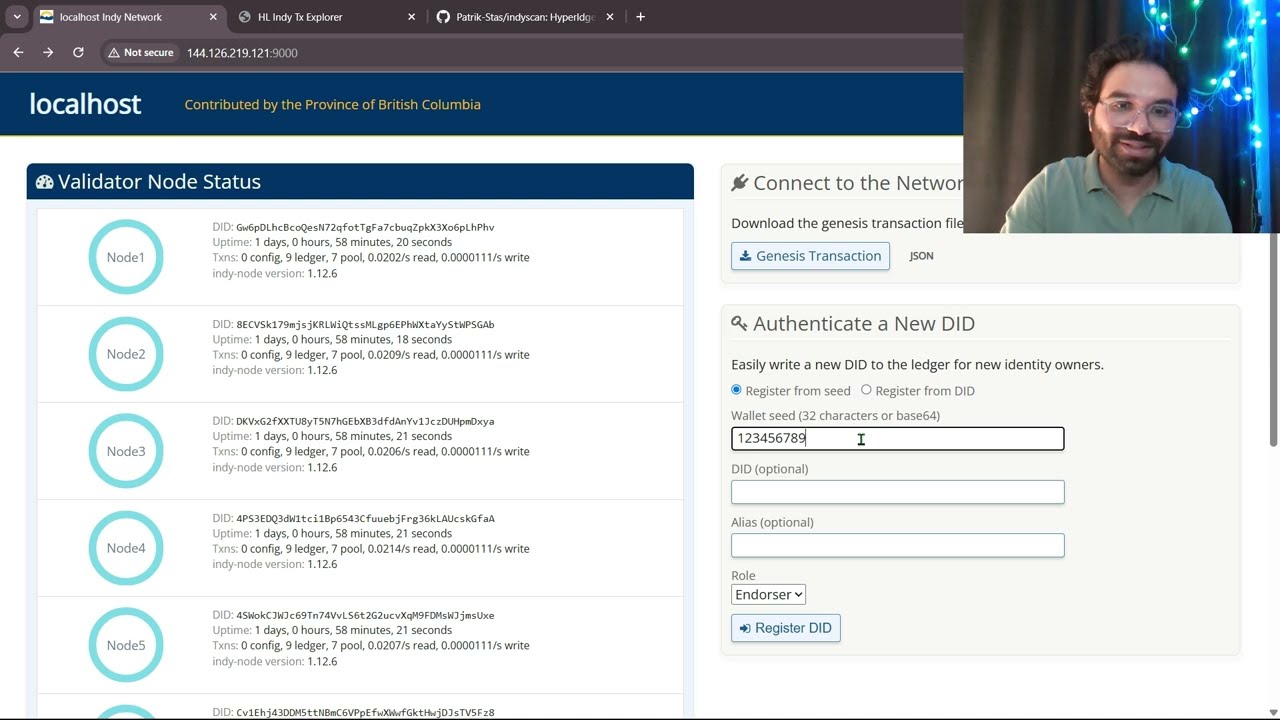Select the Register from seed option
The width and height of the screenshot is (1280, 720).
[x=737, y=390]
